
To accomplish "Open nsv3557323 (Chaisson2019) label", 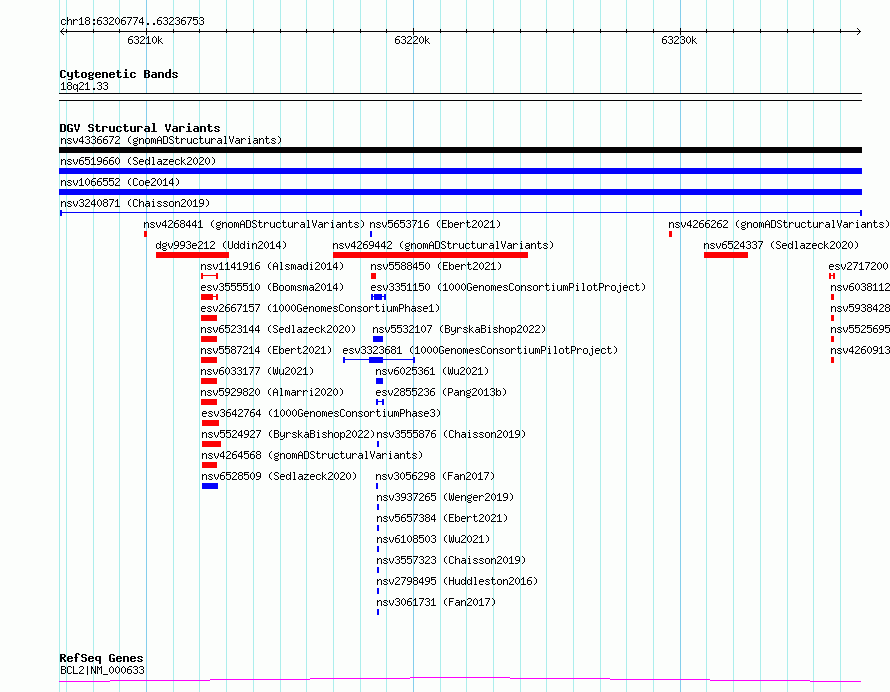I will pyautogui.click(x=451, y=560).
